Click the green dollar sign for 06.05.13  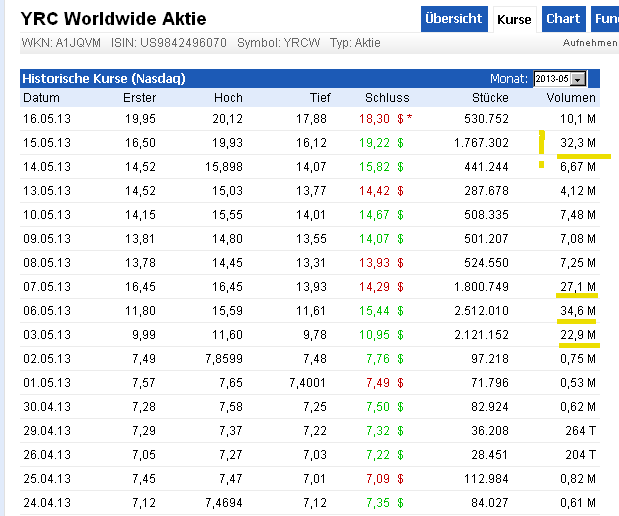point(400,311)
